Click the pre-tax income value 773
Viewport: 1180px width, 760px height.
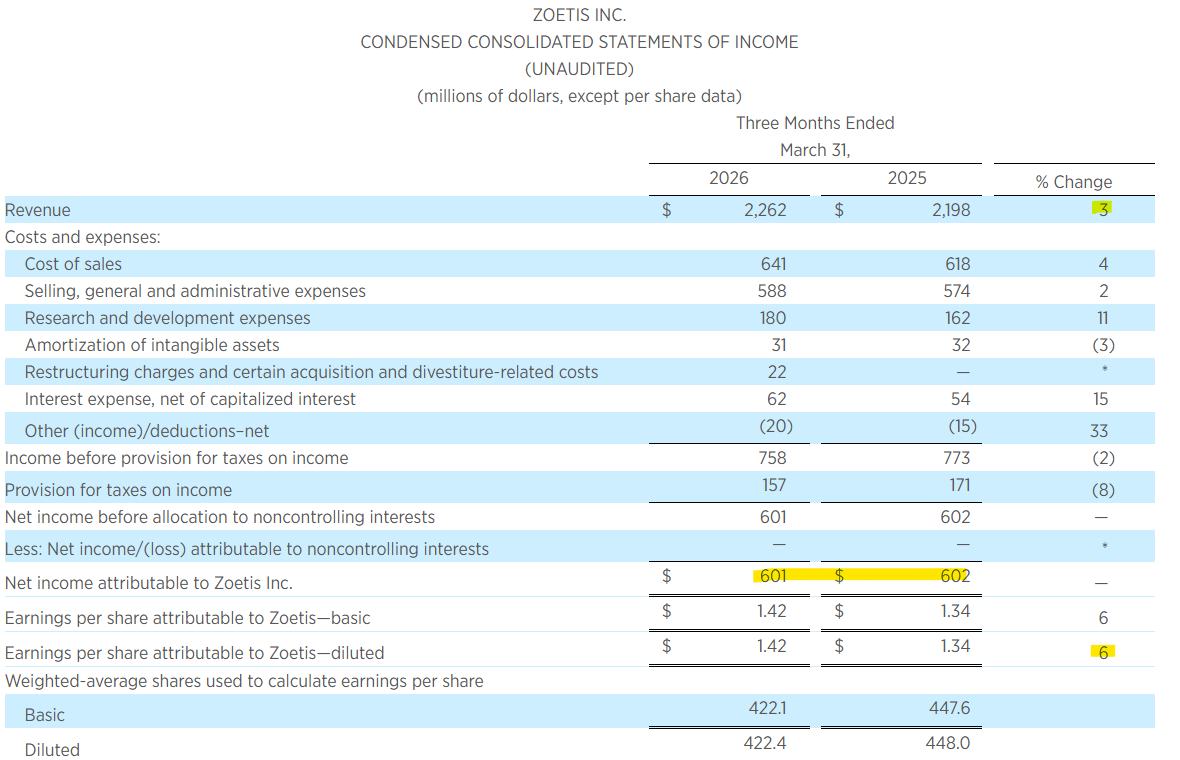956,458
